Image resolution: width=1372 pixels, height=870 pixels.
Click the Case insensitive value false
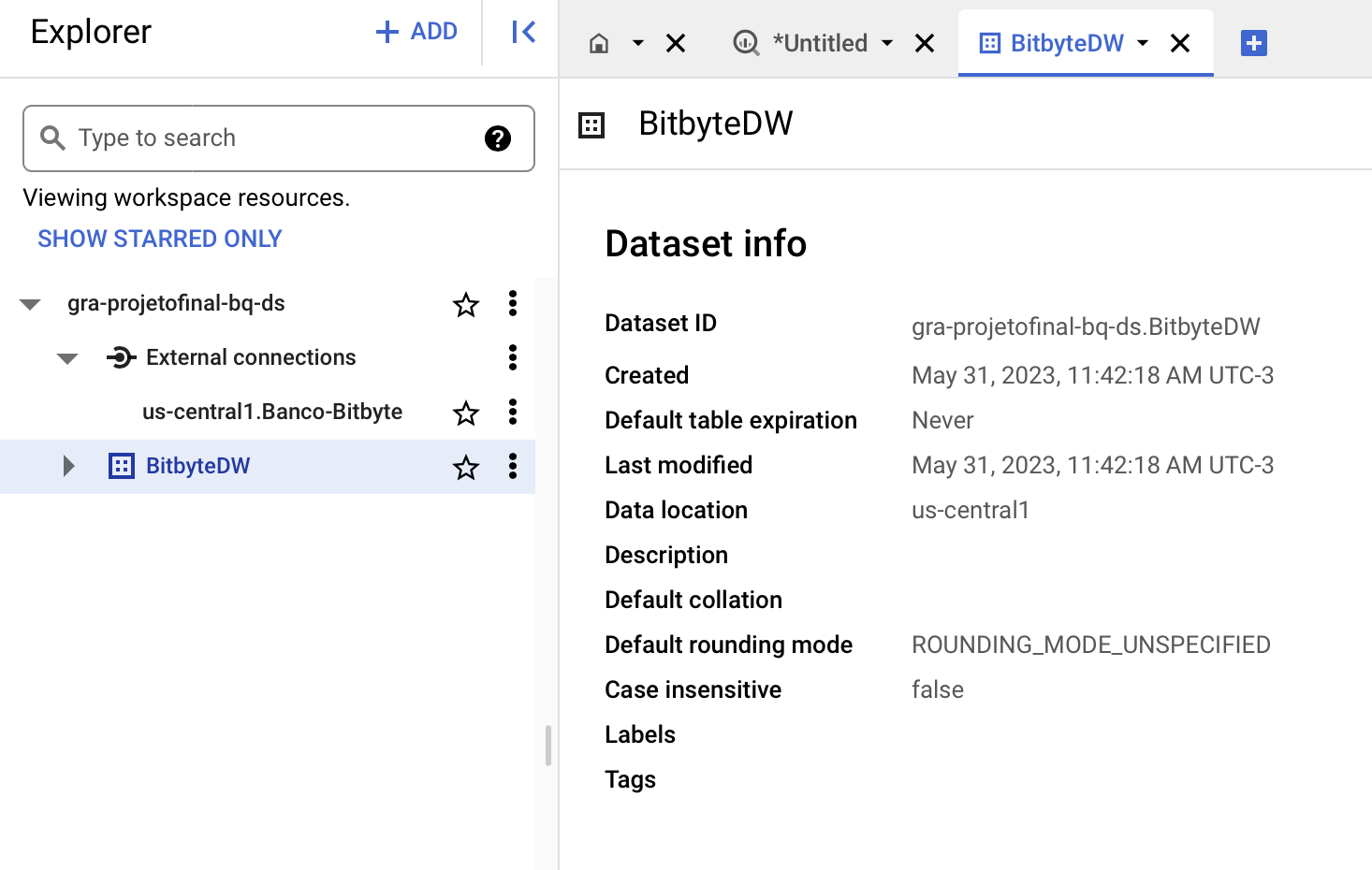(938, 689)
